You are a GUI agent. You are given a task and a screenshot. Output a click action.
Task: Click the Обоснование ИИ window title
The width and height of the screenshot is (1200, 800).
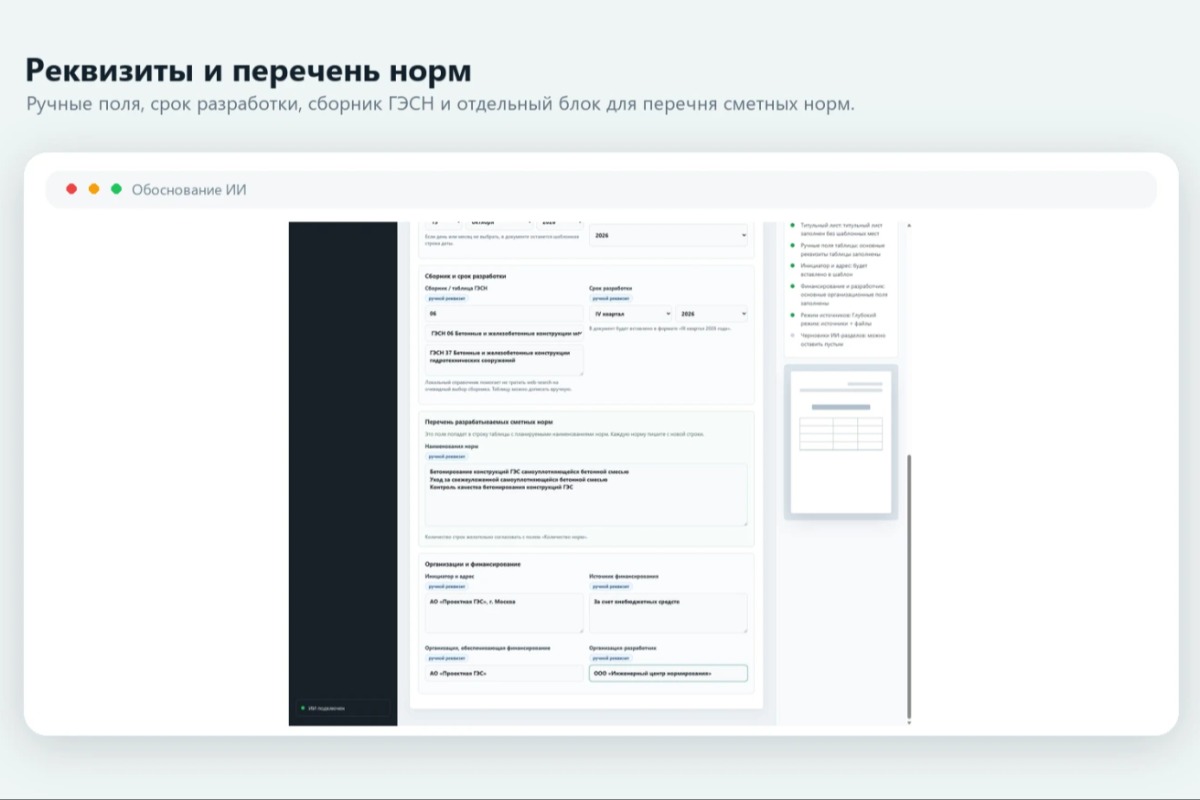[189, 190]
